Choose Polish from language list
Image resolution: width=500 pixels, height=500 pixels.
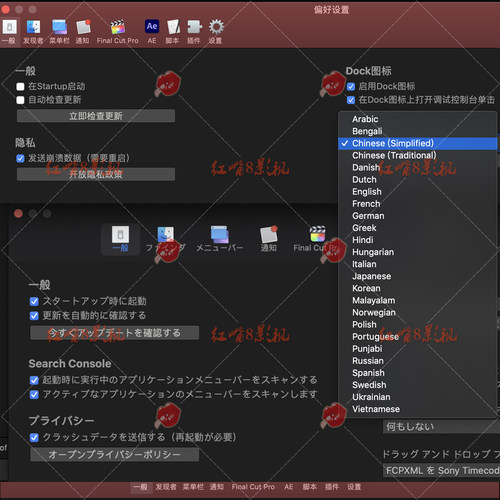(x=418, y=325)
